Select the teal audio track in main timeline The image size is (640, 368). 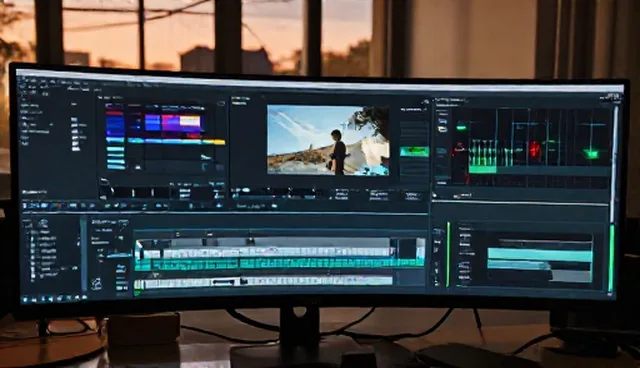coord(279,264)
